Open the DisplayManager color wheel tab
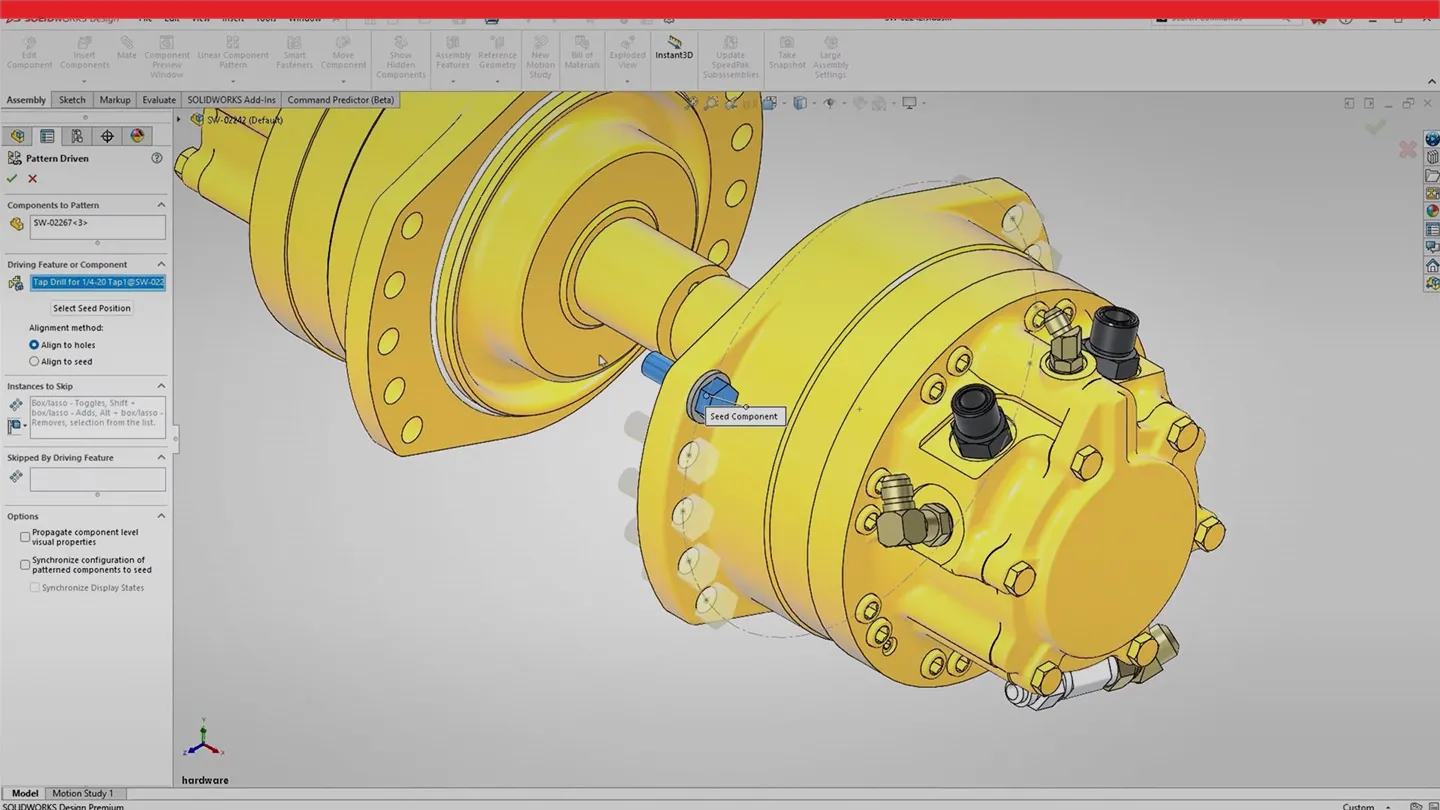The image size is (1440, 810). [137, 136]
